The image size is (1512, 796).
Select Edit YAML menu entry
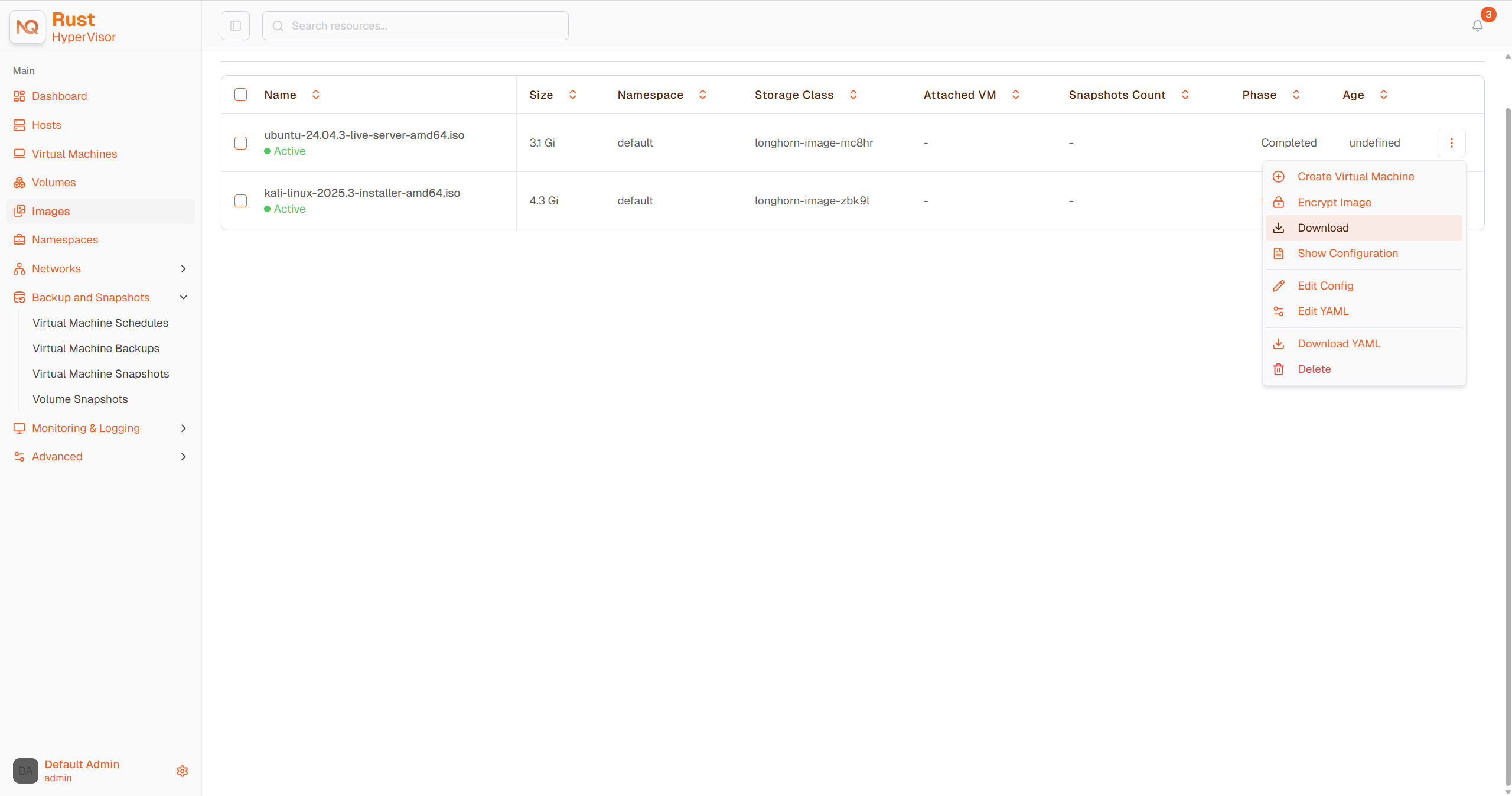coord(1364,311)
